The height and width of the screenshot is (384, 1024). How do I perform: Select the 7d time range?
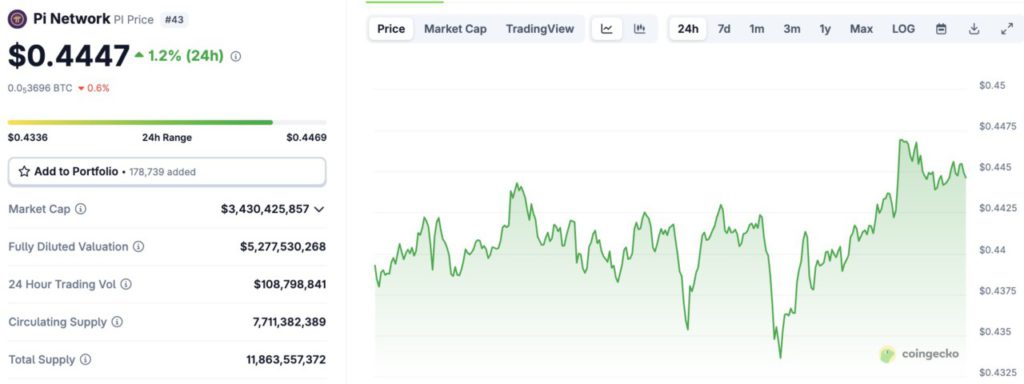coord(724,29)
